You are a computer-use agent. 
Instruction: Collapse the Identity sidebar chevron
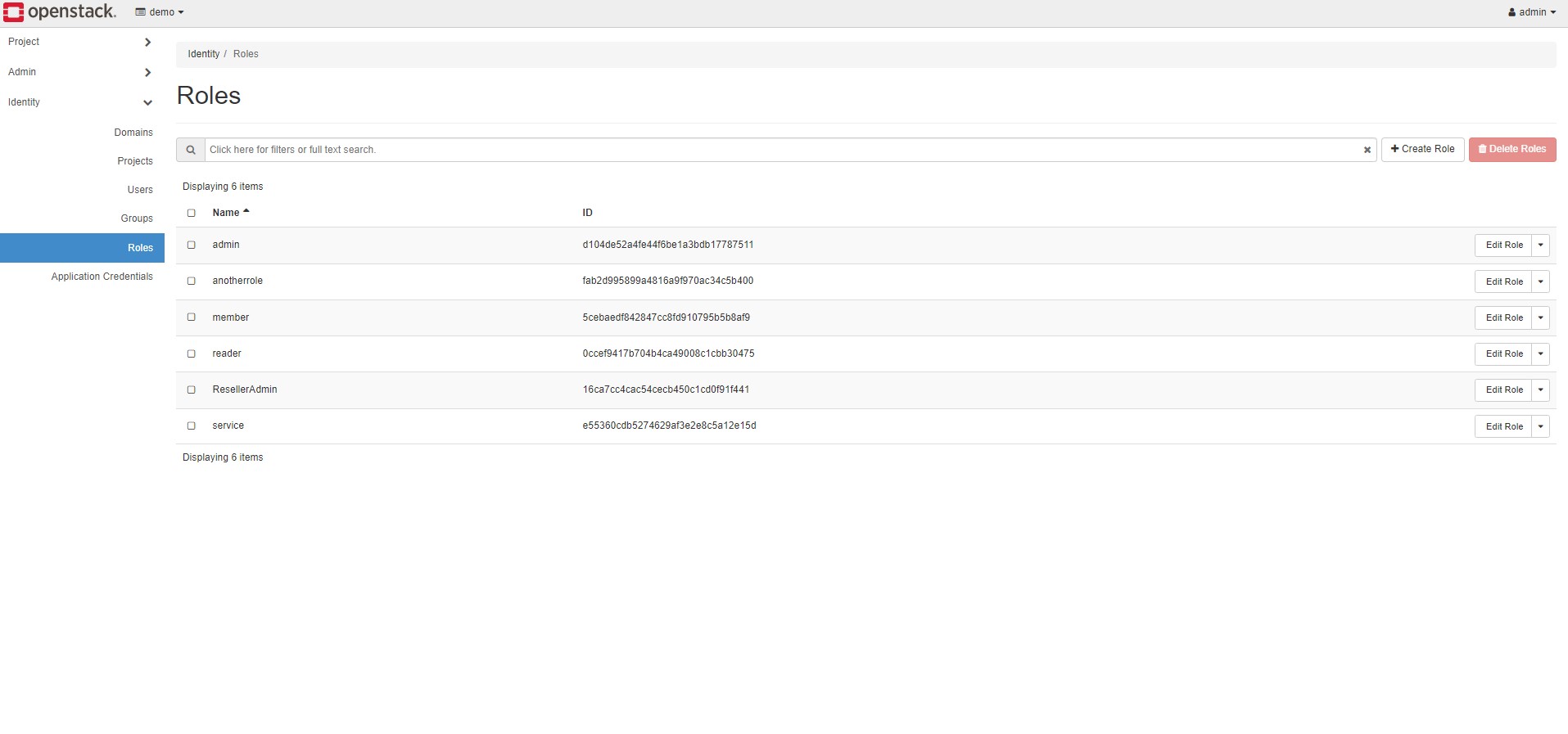[147, 103]
